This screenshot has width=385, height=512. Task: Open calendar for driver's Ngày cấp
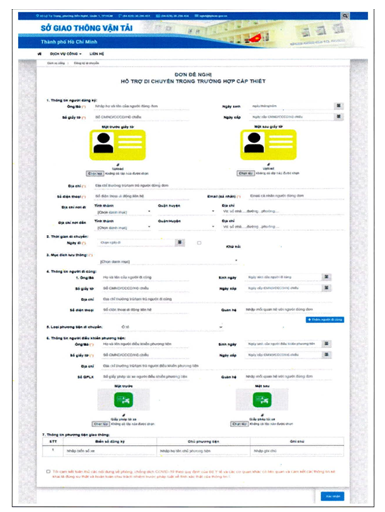coord(327,355)
